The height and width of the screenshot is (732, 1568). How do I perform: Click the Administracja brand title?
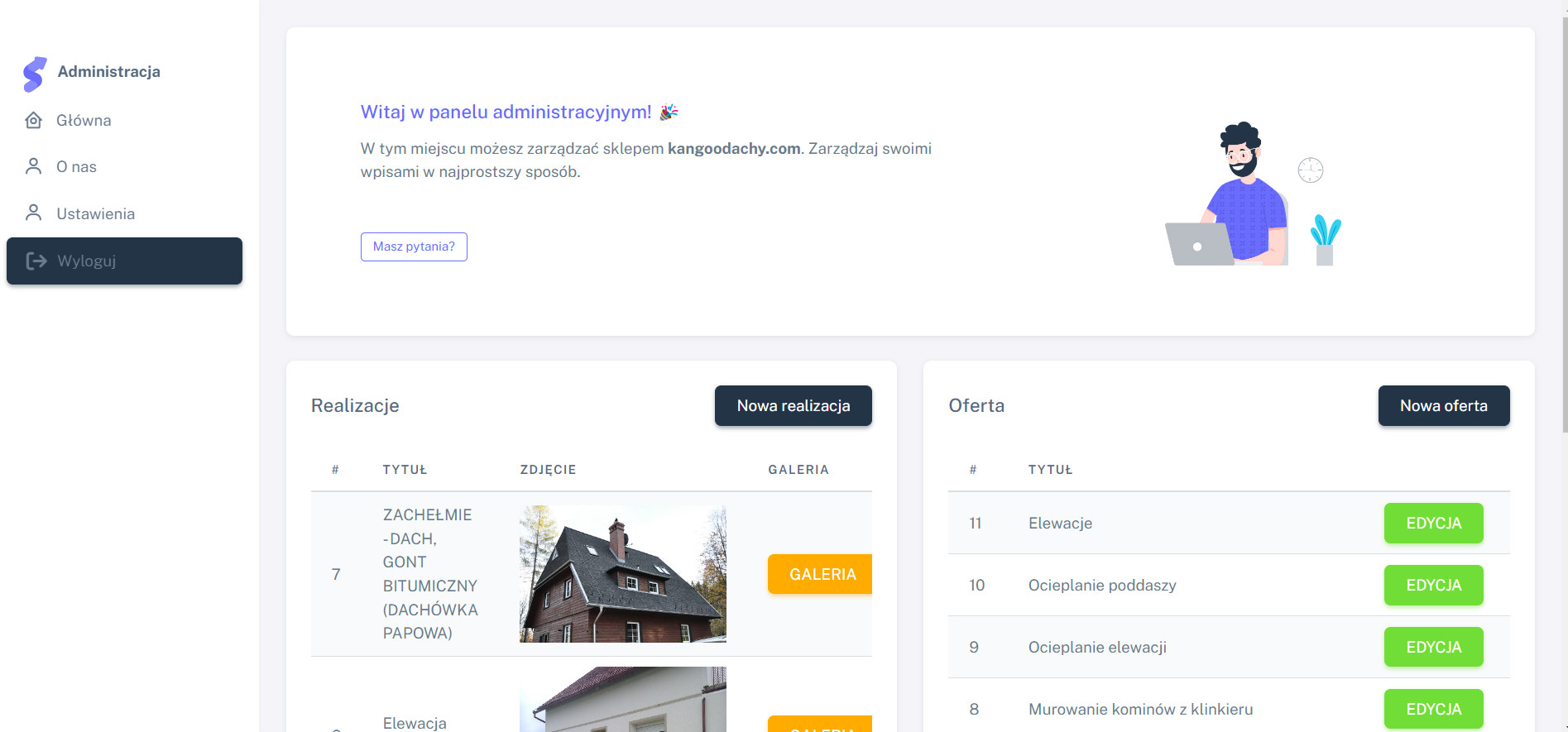pyautogui.click(x=109, y=71)
